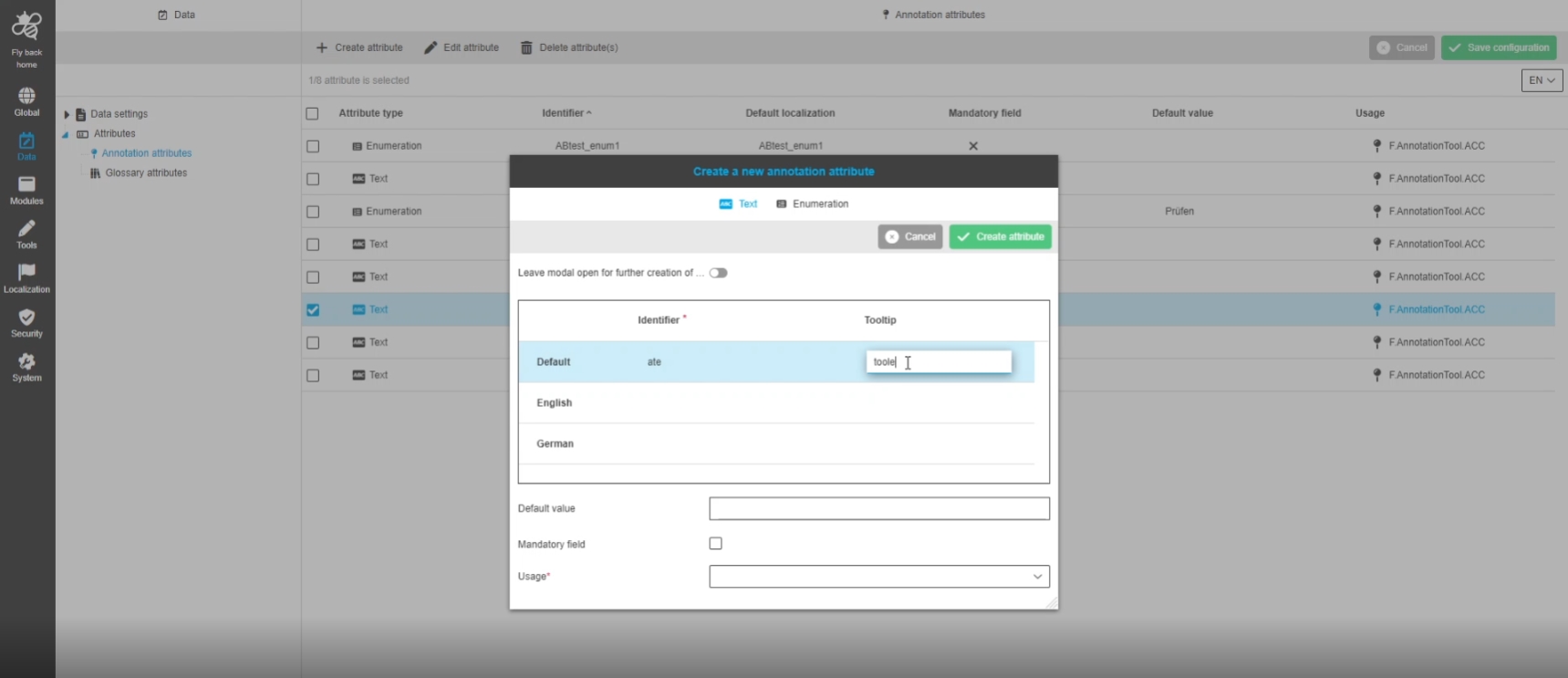Select Annotation attributes in the tree

coord(147,153)
